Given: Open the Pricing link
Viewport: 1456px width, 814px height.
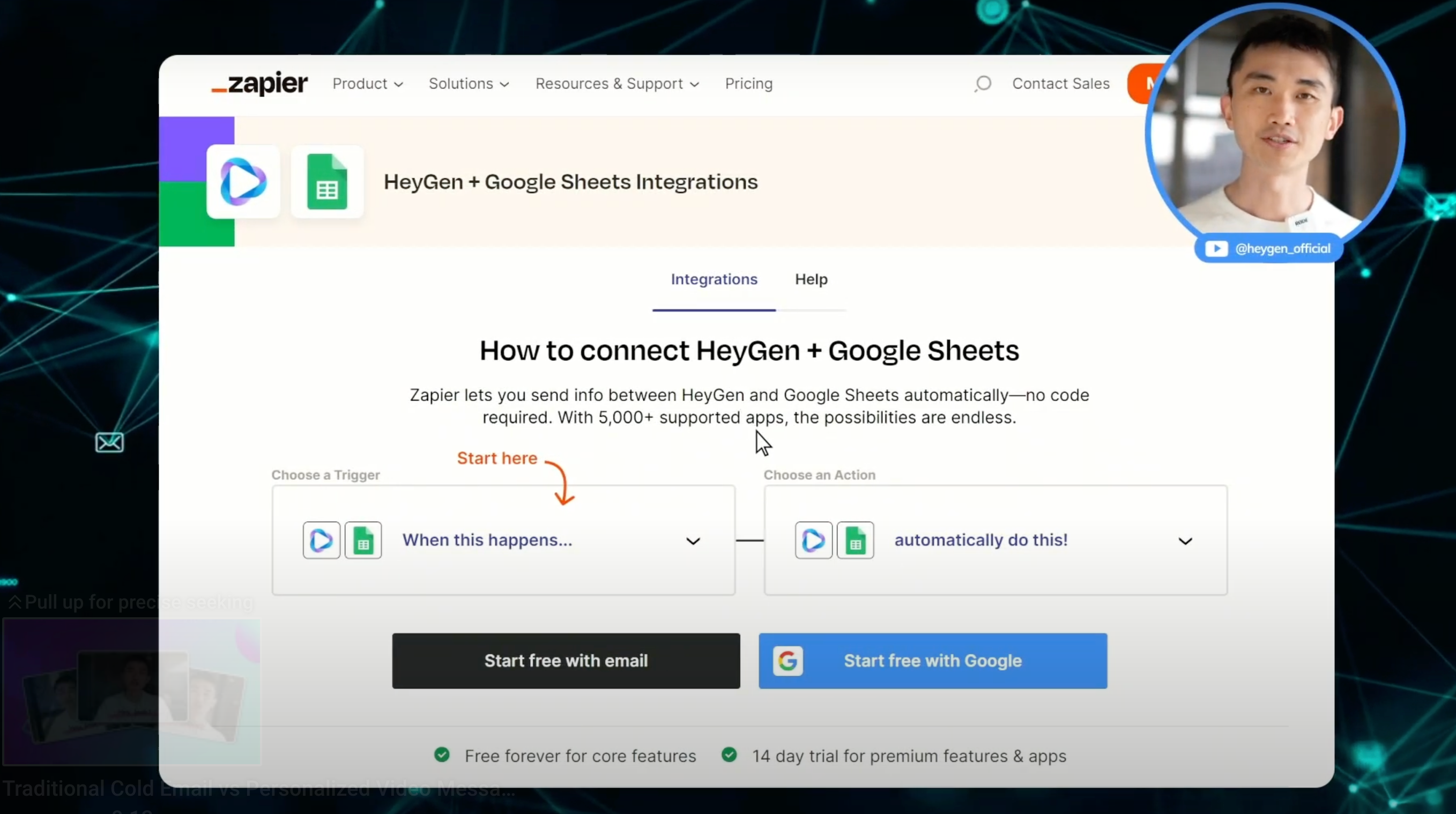Looking at the screenshot, I should 748,84.
